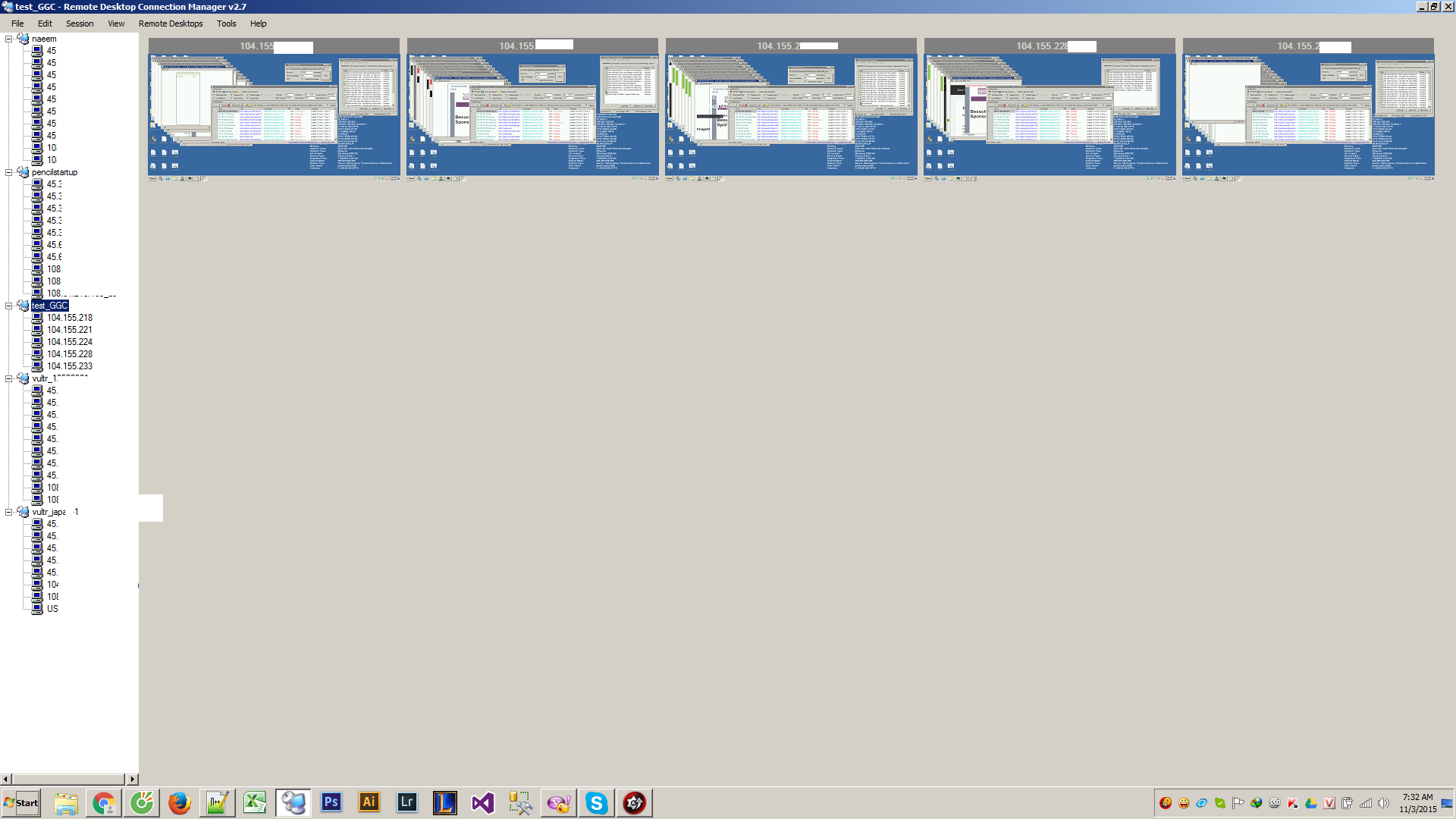
Task: Collapse the pencilstartup server group
Action: point(8,172)
